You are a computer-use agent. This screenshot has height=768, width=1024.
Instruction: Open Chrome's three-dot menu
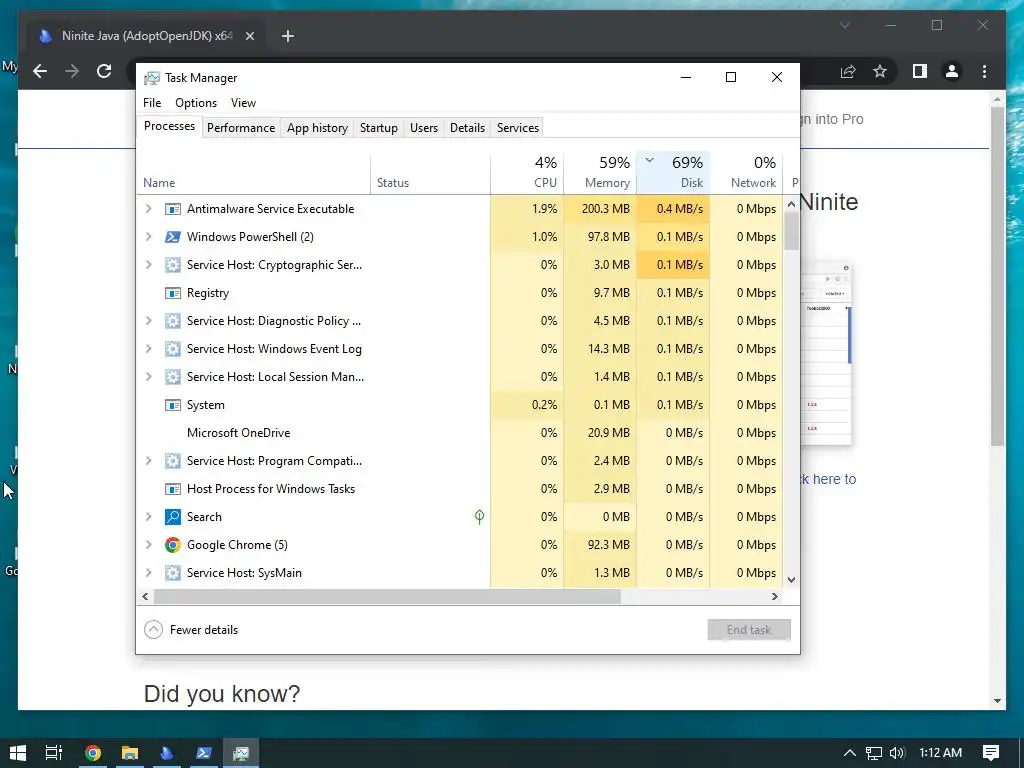984,71
